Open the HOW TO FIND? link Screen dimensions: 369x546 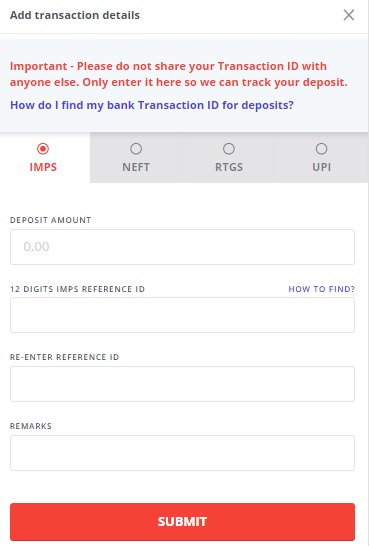[321, 289]
